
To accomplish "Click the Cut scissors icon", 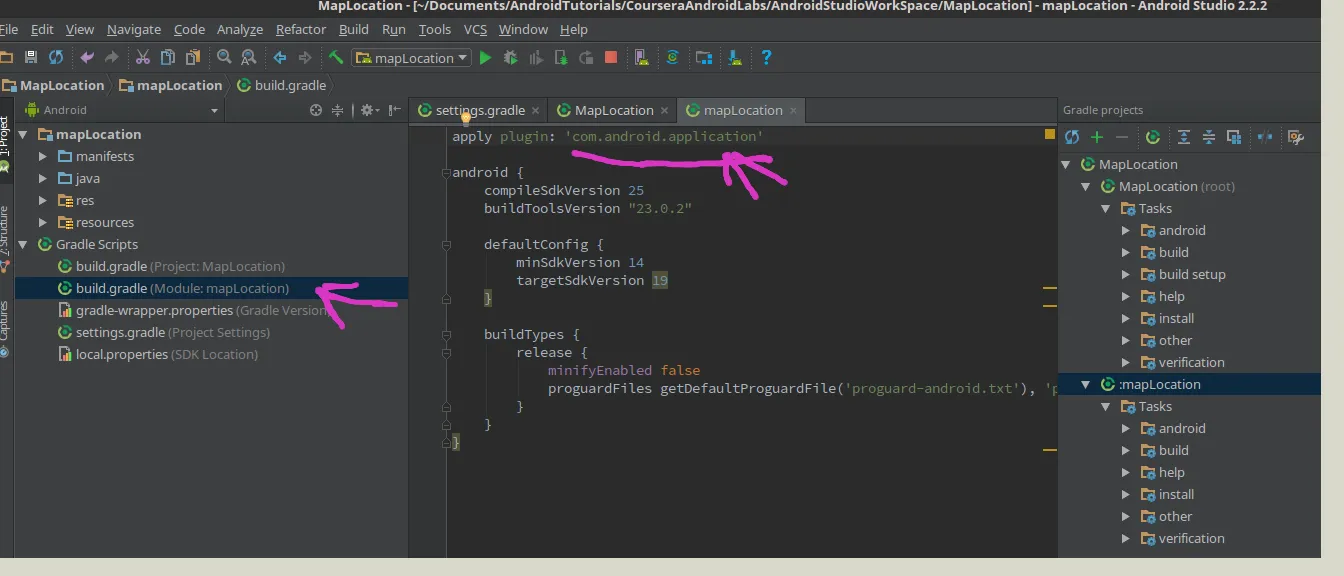I will 143,58.
